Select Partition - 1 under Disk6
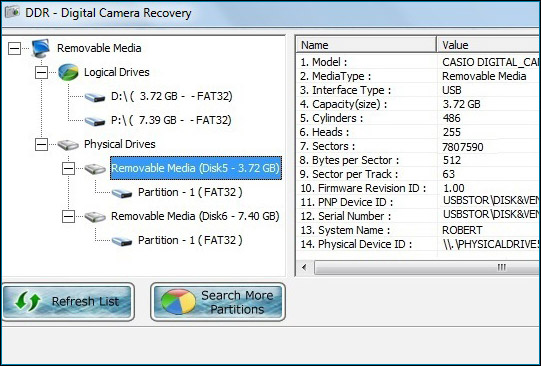The image size is (541, 366). 190,240
